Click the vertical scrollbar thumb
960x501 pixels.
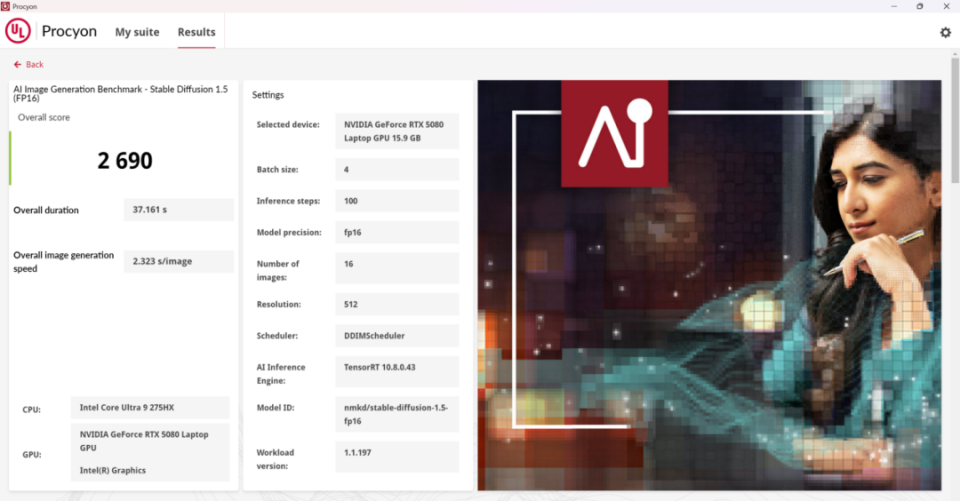(954, 121)
